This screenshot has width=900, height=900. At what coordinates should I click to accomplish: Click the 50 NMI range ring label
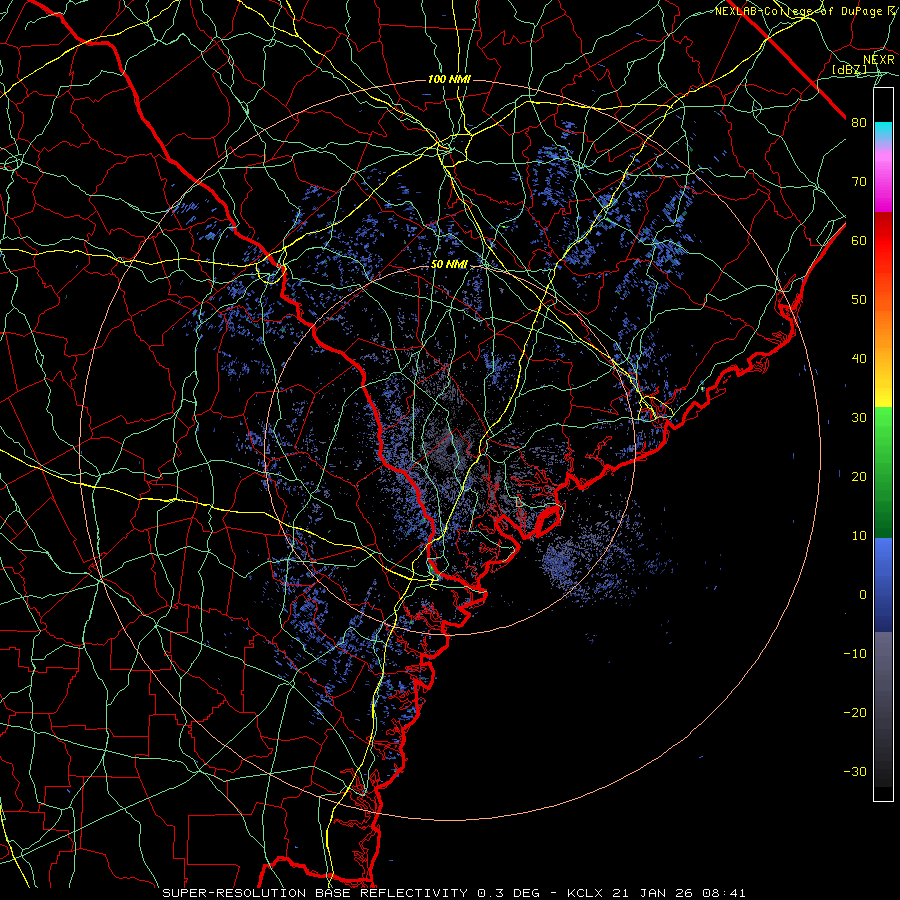(x=449, y=264)
